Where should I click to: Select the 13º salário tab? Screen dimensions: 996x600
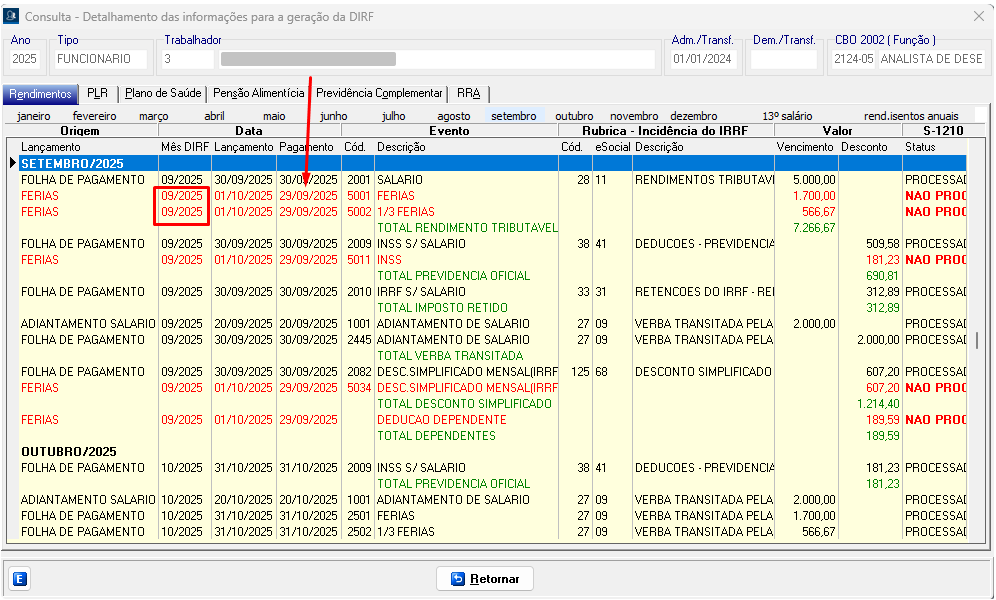click(787, 116)
